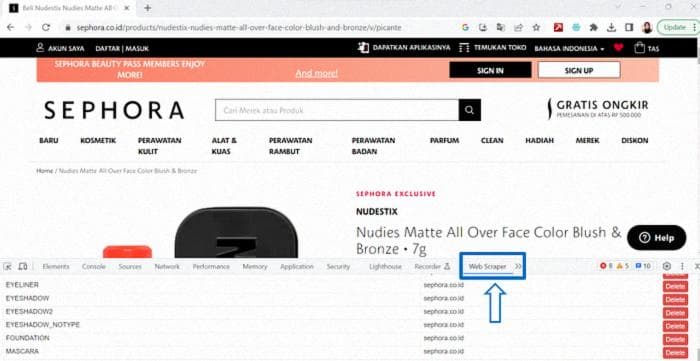Image resolution: width=700 pixels, height=361 pixels.
Task: Click the Sign Up button
Action: tap(579, 70)
